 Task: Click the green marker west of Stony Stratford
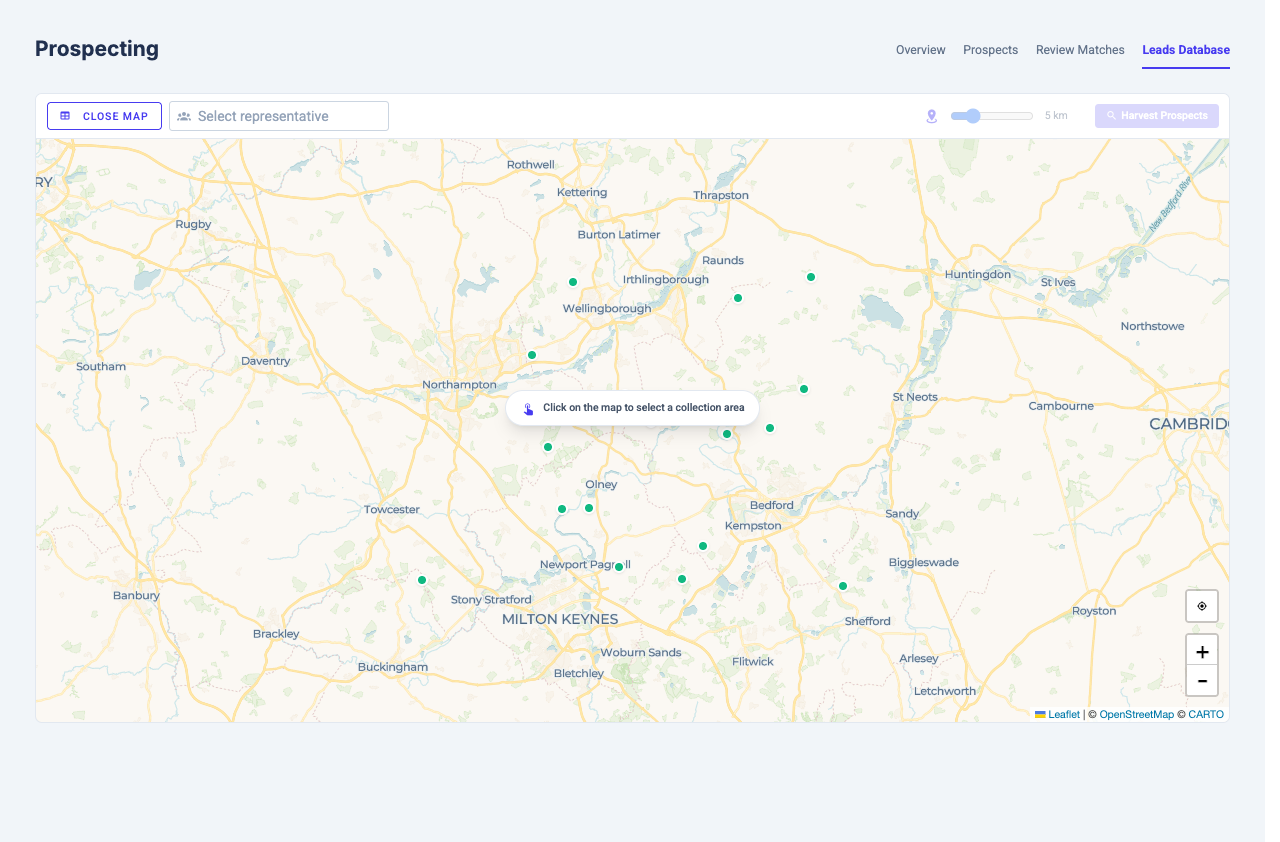[422, 580]
